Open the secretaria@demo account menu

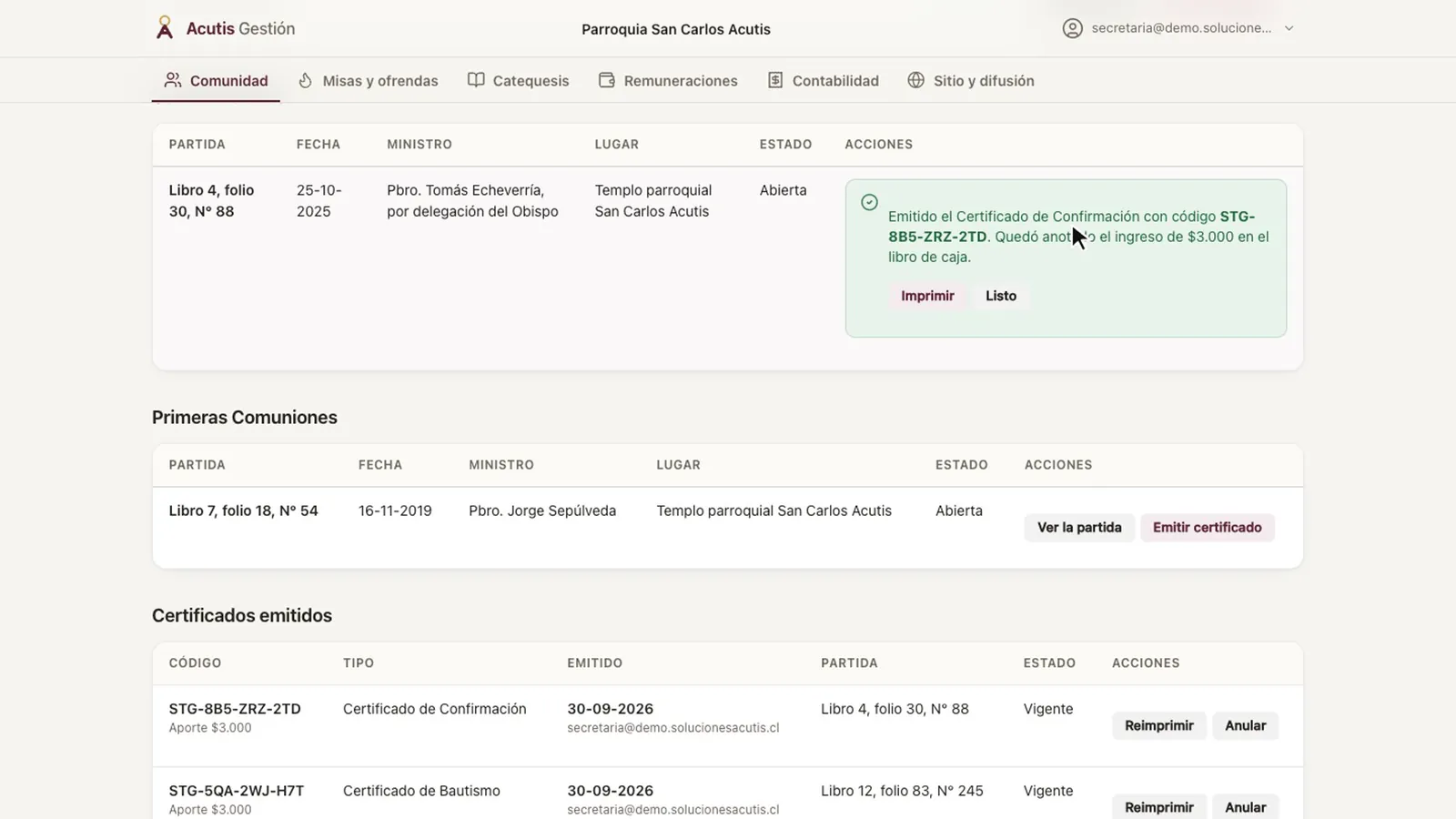pos(1178,28)
